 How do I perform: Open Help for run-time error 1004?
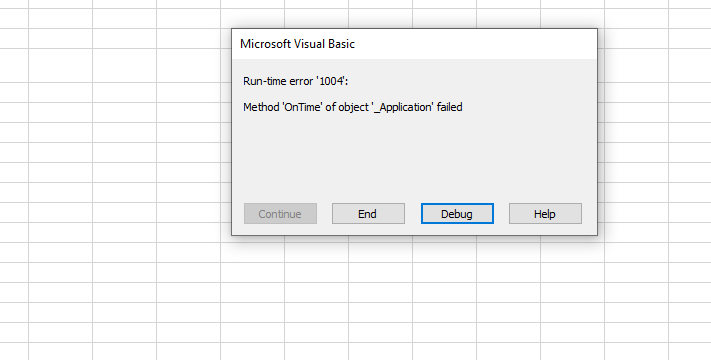545,214
